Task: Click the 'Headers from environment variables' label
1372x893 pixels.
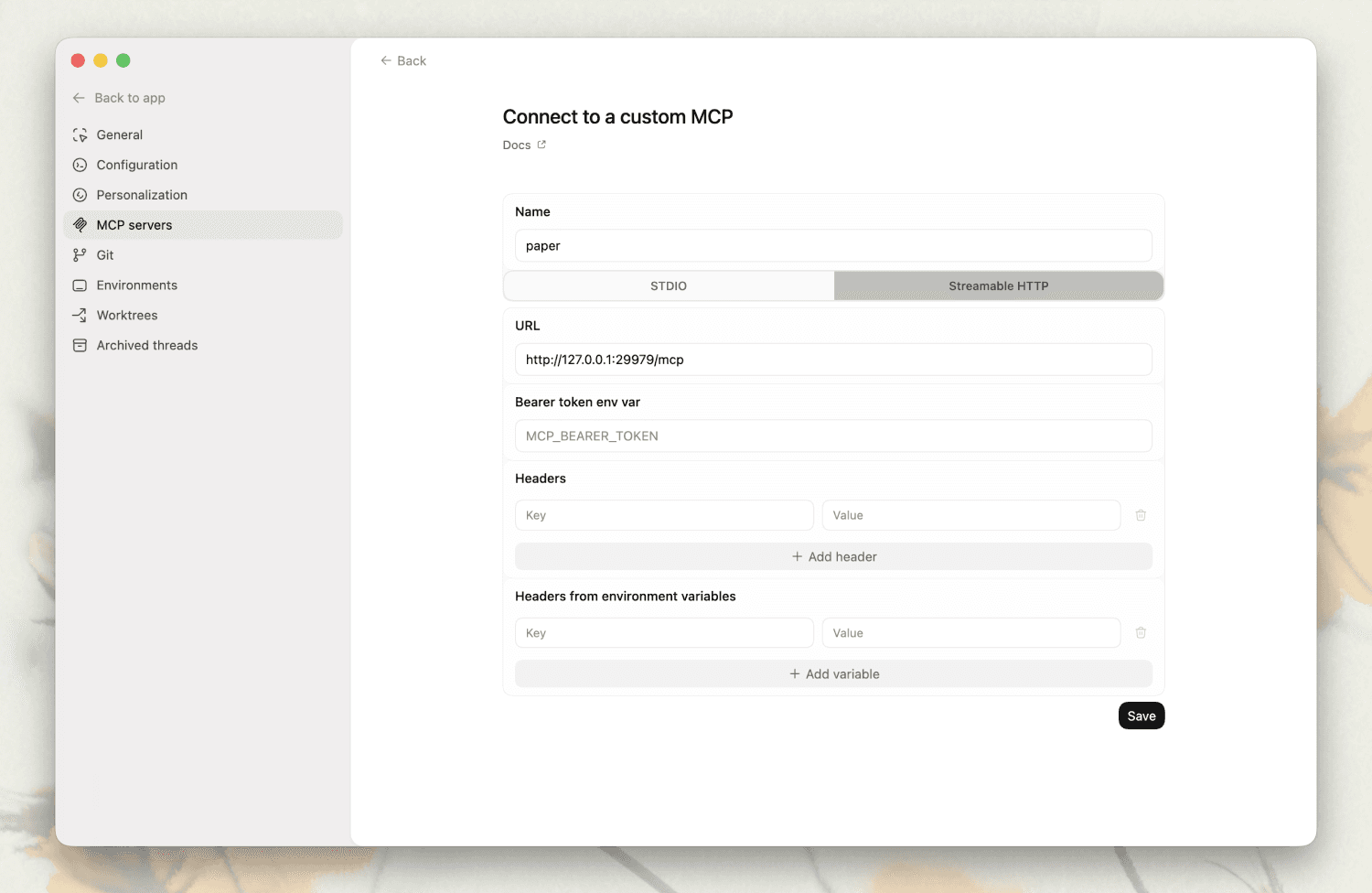Action: click(625, 597)
